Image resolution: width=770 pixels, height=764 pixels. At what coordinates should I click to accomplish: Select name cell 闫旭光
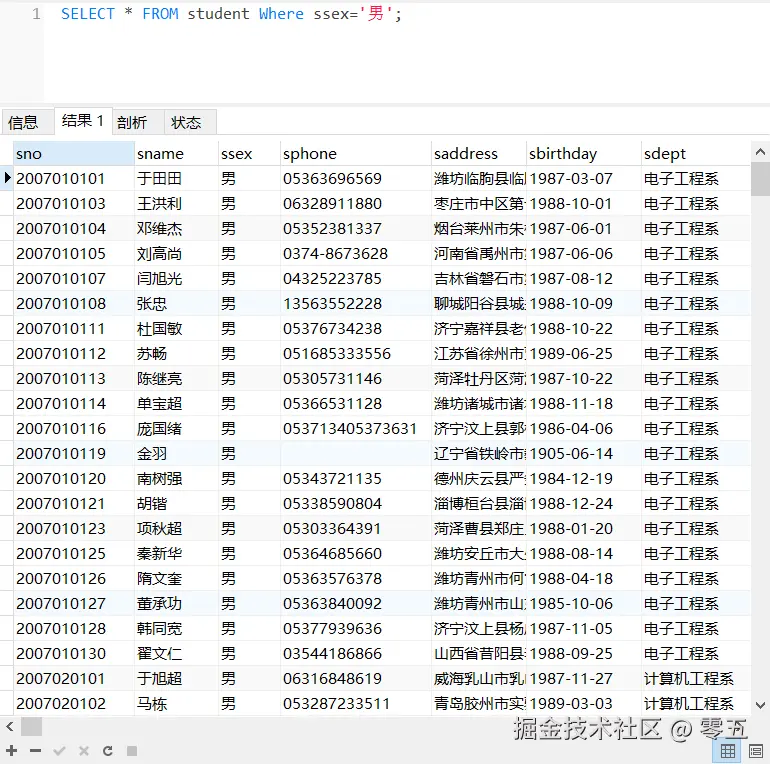(176, 278)
